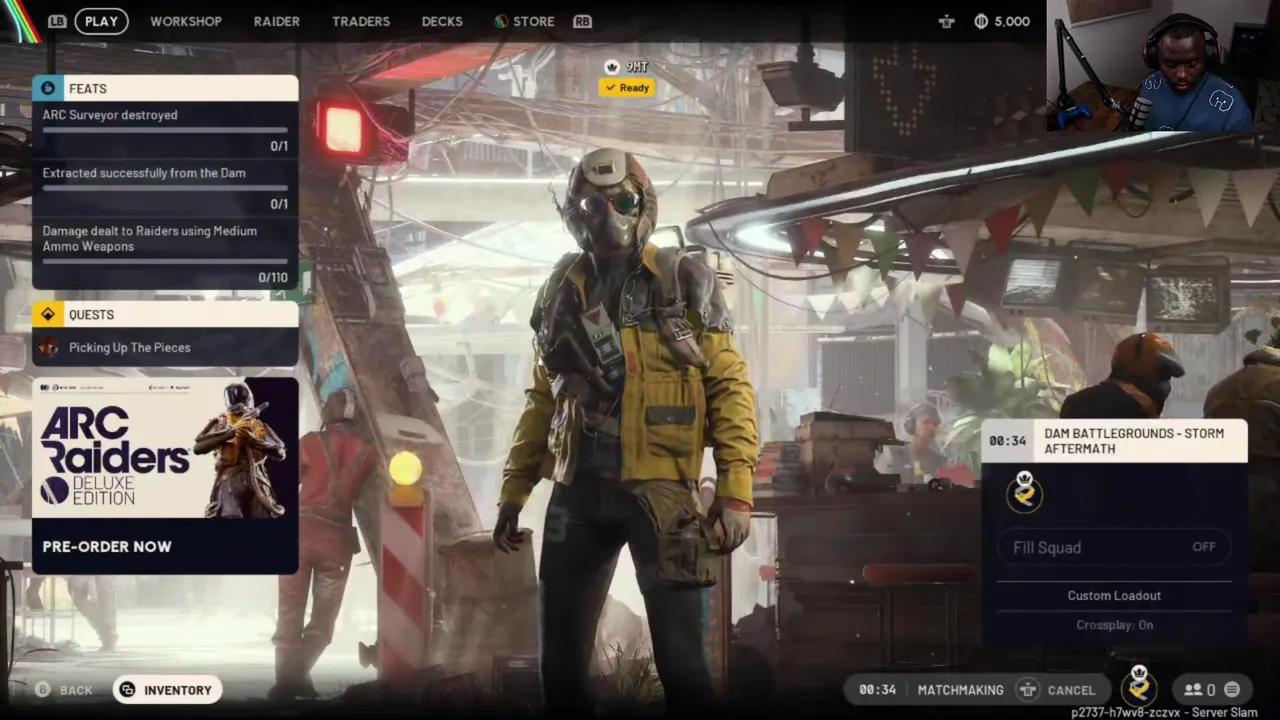
Task: Click the 00:34 MATCHMAKING status text
Action: tap(931, 690)
